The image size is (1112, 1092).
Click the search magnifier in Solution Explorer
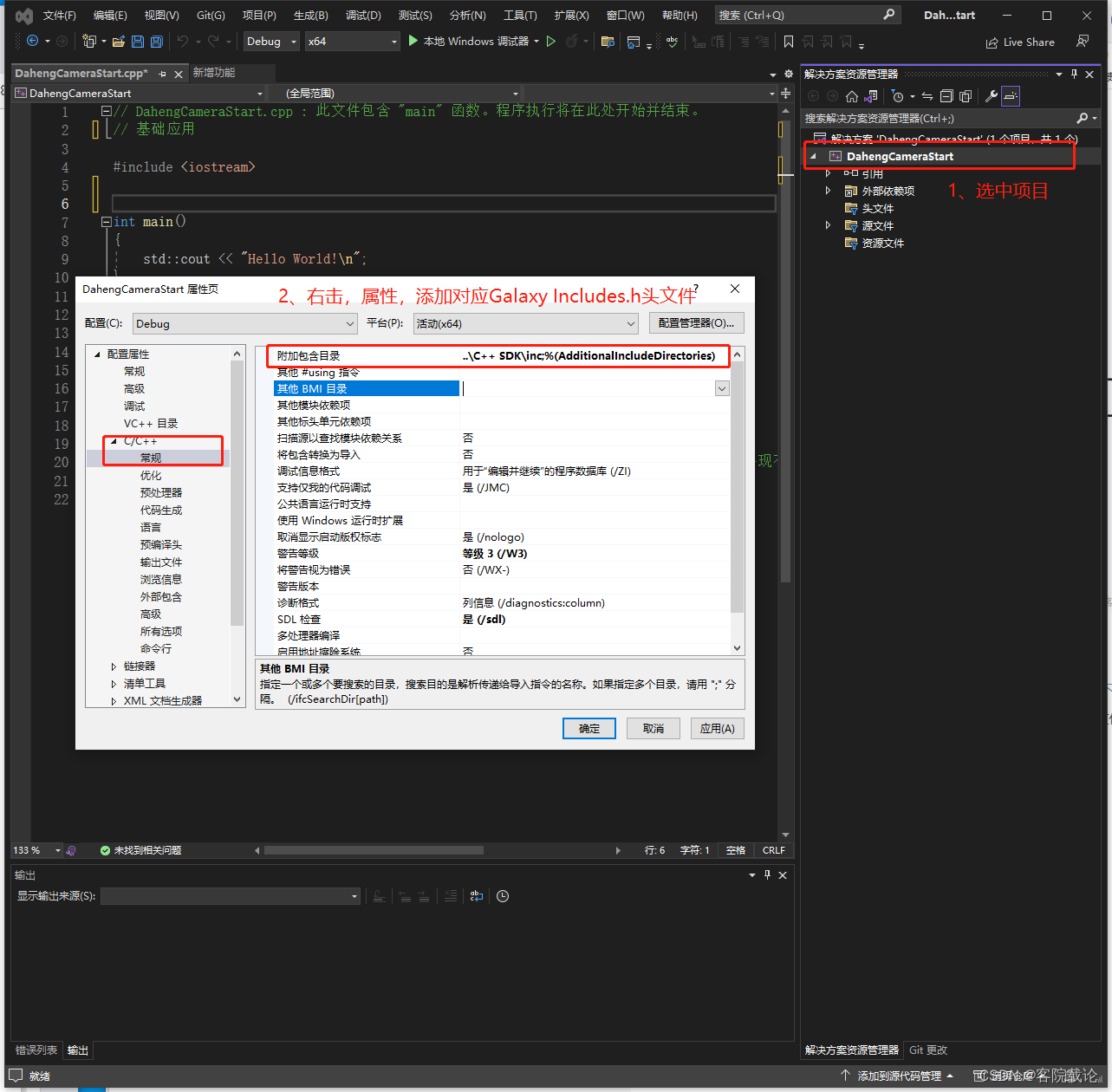point(1082,118)
